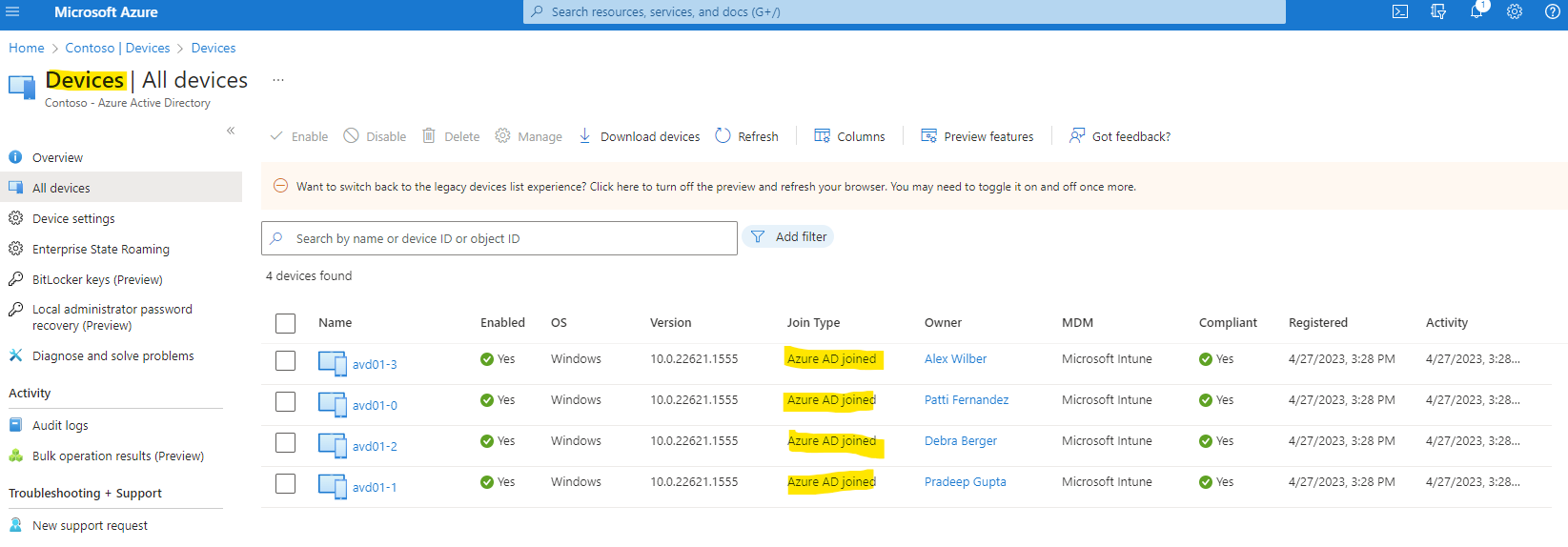Click the Devices blade icon beside title
Image resolution: width=1568 pixels, height=547 pixels.
(x=22, y=86)
